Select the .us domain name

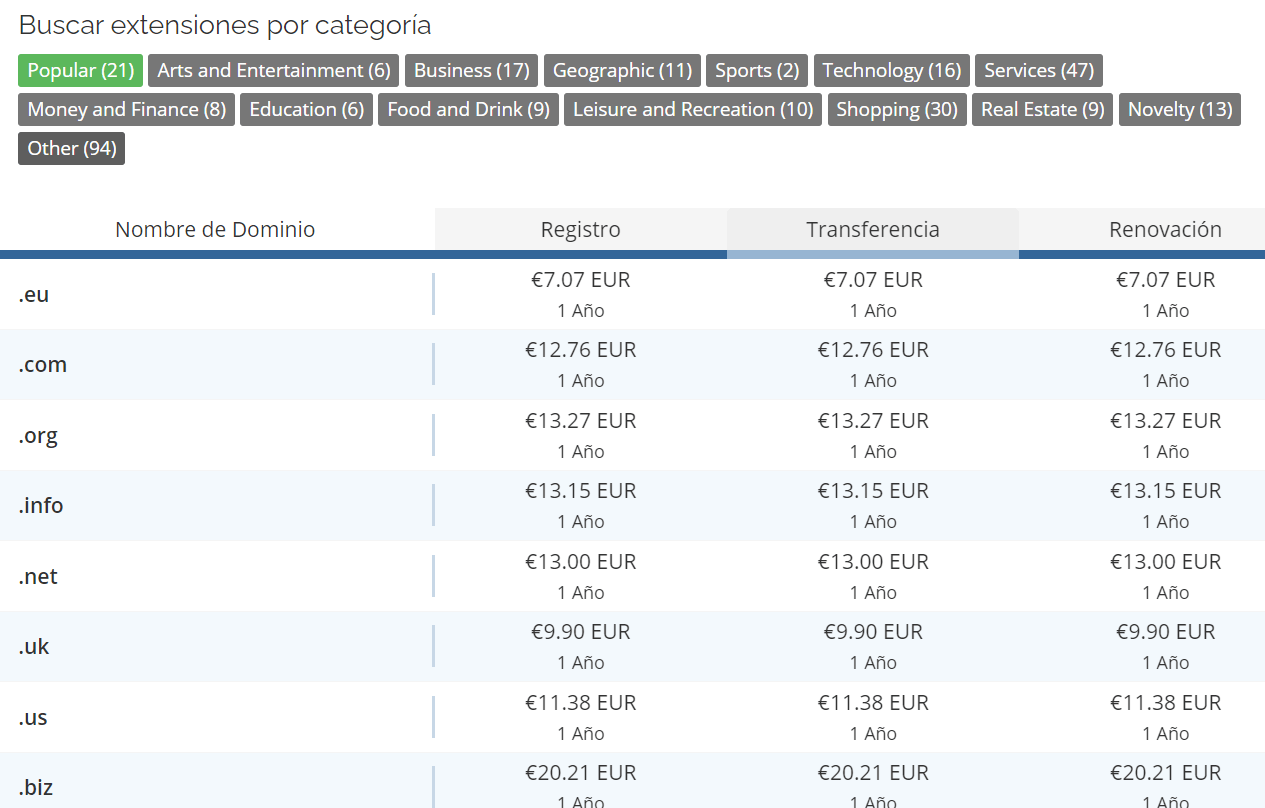click(33, 717)
